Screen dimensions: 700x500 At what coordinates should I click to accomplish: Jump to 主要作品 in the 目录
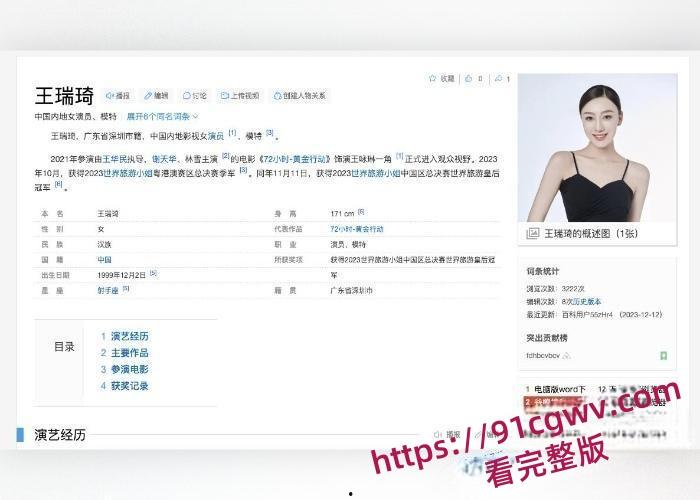[129, 353]
